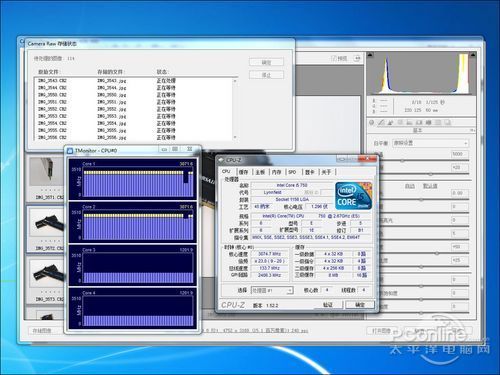The image size is (500, 375).
Task: Click the 133.7 MHz bus speed value
Action: 270,268
